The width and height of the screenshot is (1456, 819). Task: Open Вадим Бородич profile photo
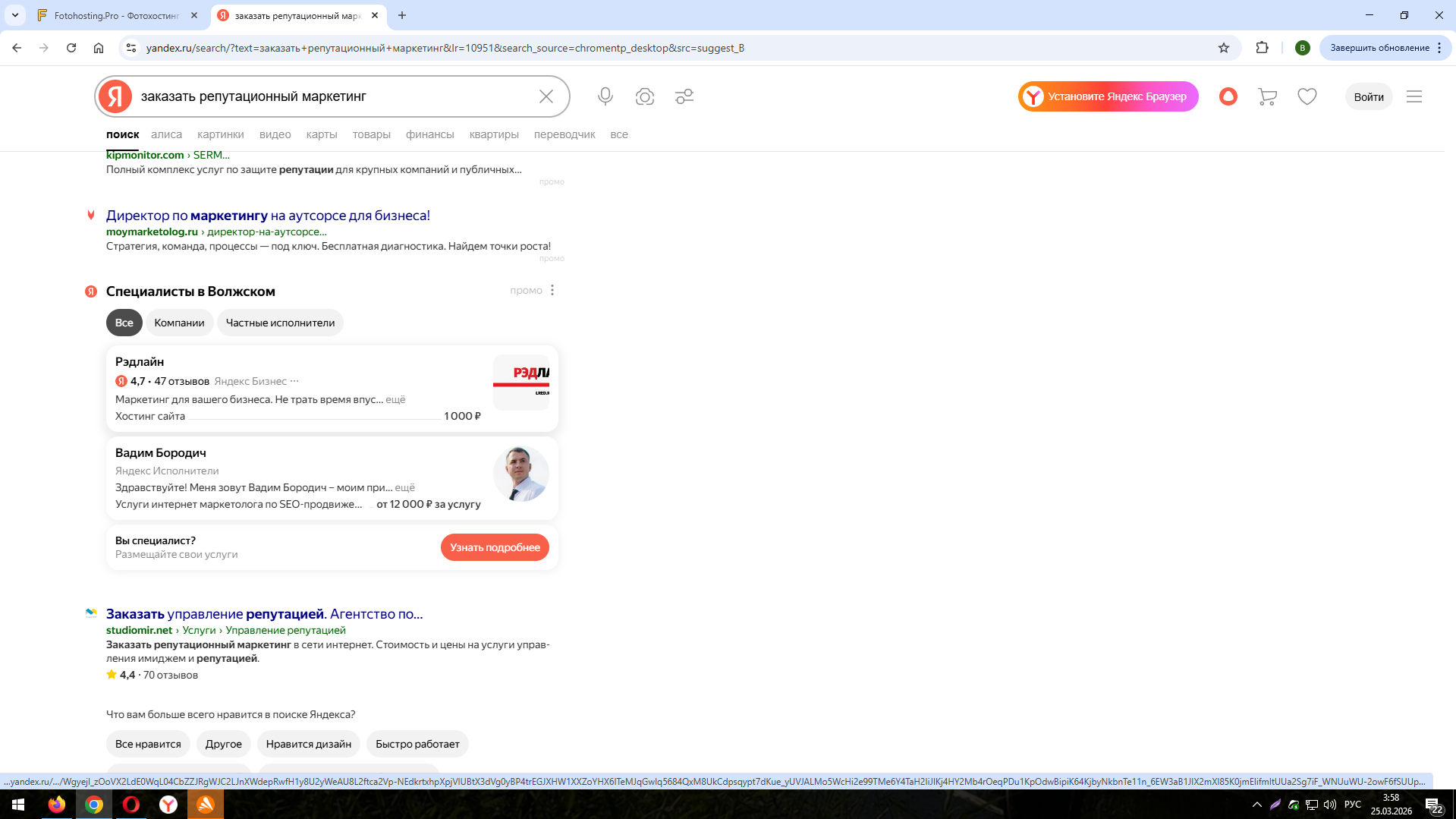[521, 474]
